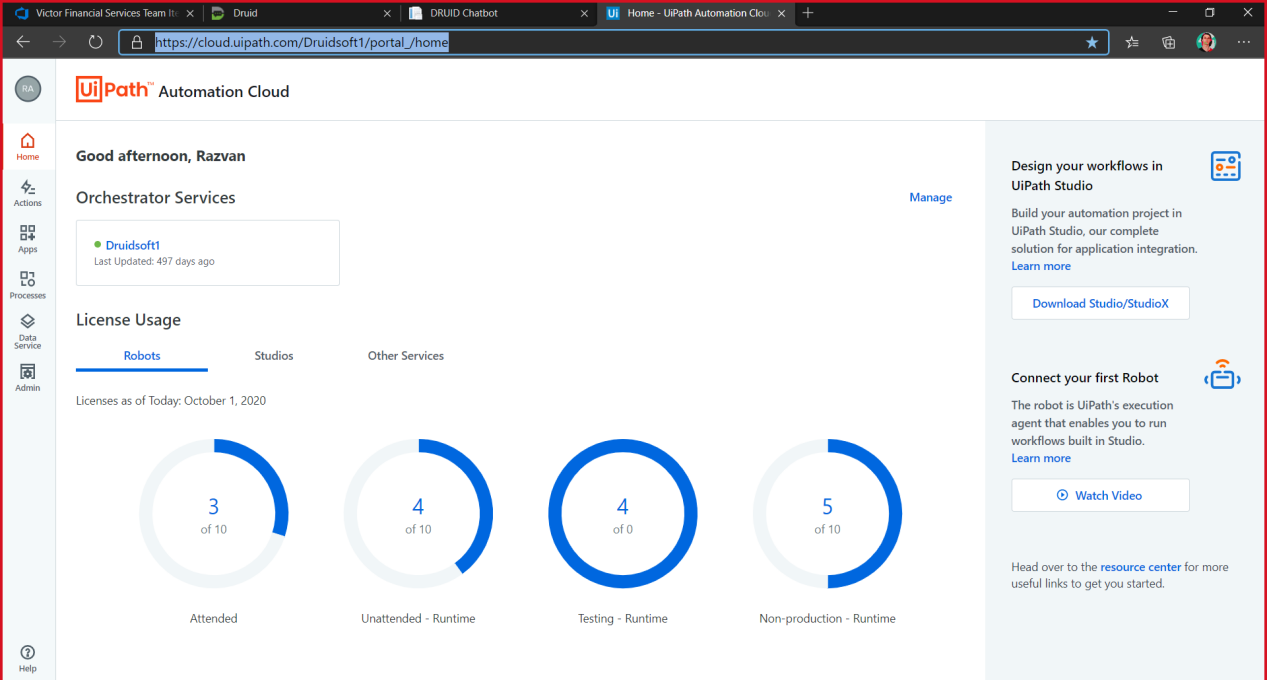Click Learn more under UiPath Studio

[x=1041, y=266]
